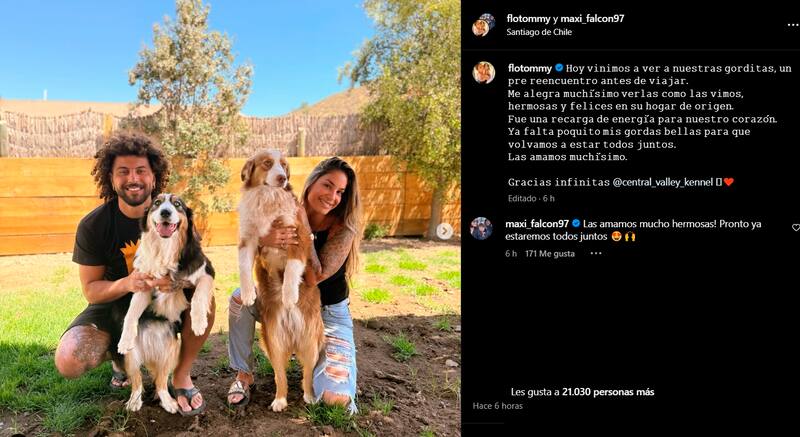
Task: Open maxi_falcon97's avatar beside the comment
Action: point(481,228)
